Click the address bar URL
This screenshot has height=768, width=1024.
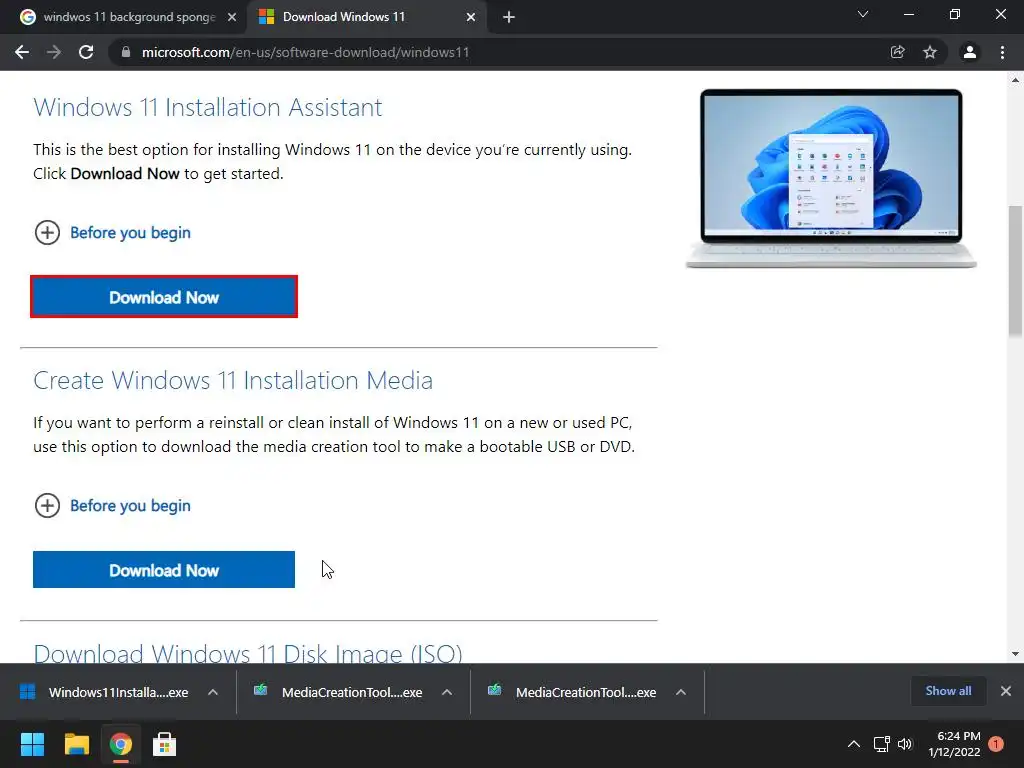click(x=305, y=52)
